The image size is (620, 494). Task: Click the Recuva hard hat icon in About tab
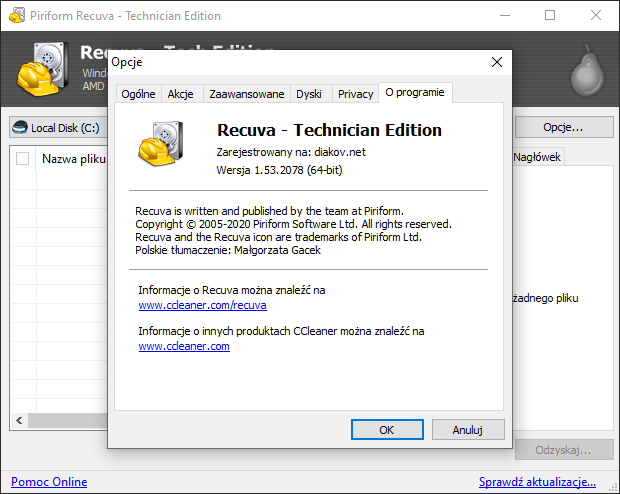[x=161, y=144]
